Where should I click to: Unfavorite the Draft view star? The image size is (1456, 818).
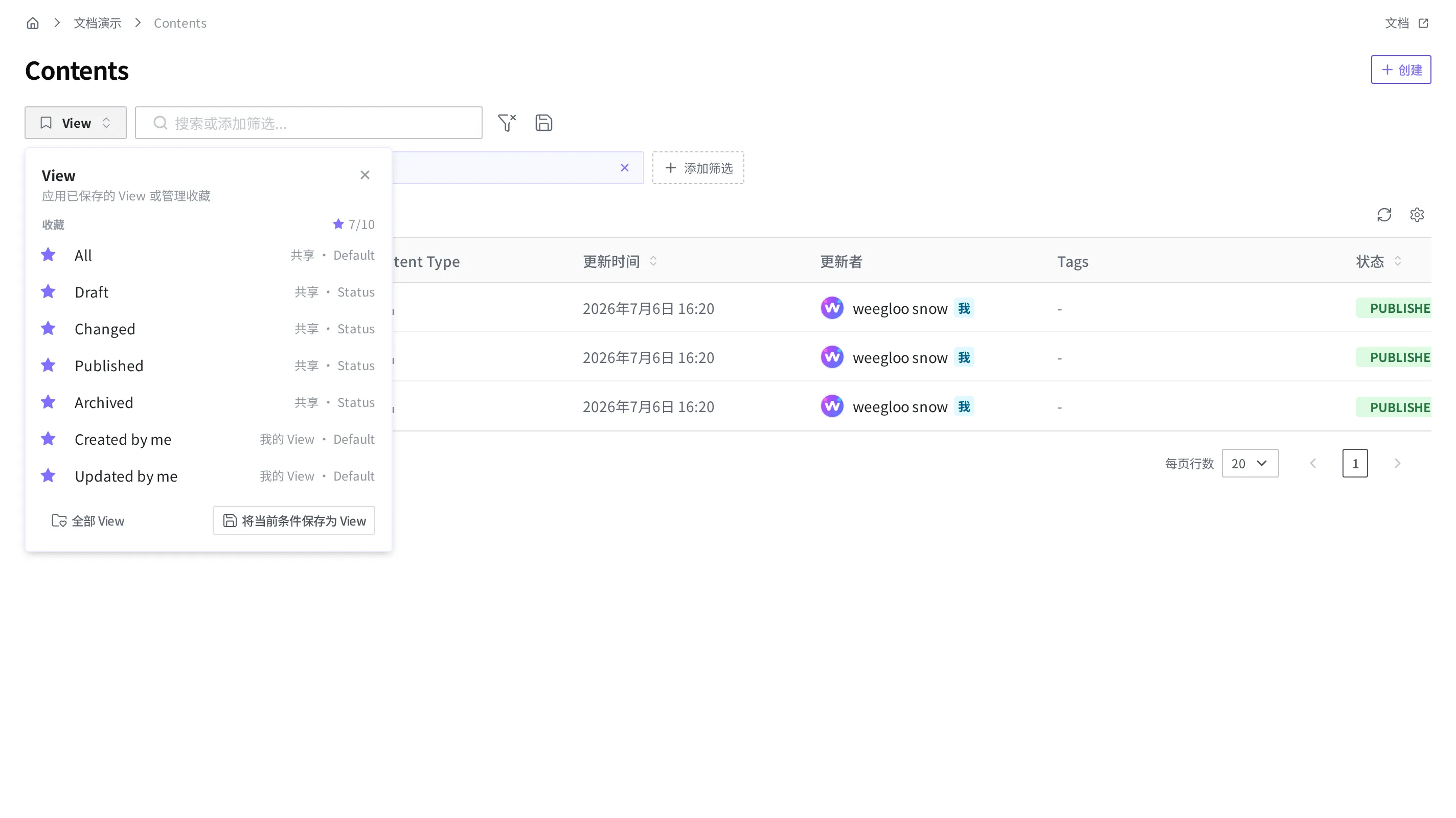click(x=49, y=292)
